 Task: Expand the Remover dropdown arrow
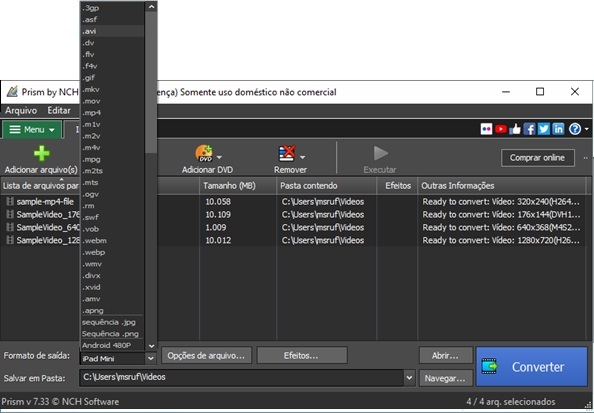pos(302,157)
